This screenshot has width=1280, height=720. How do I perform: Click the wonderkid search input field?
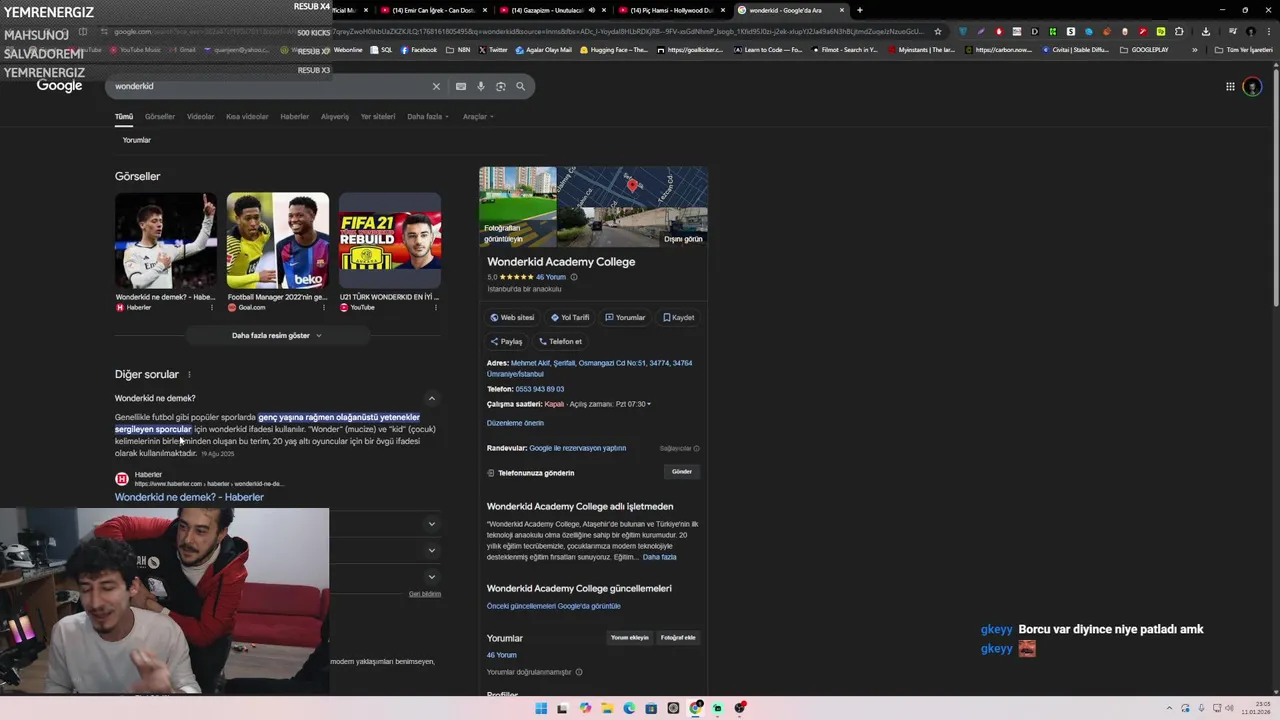pyautogui.click(x=270, y=86)
